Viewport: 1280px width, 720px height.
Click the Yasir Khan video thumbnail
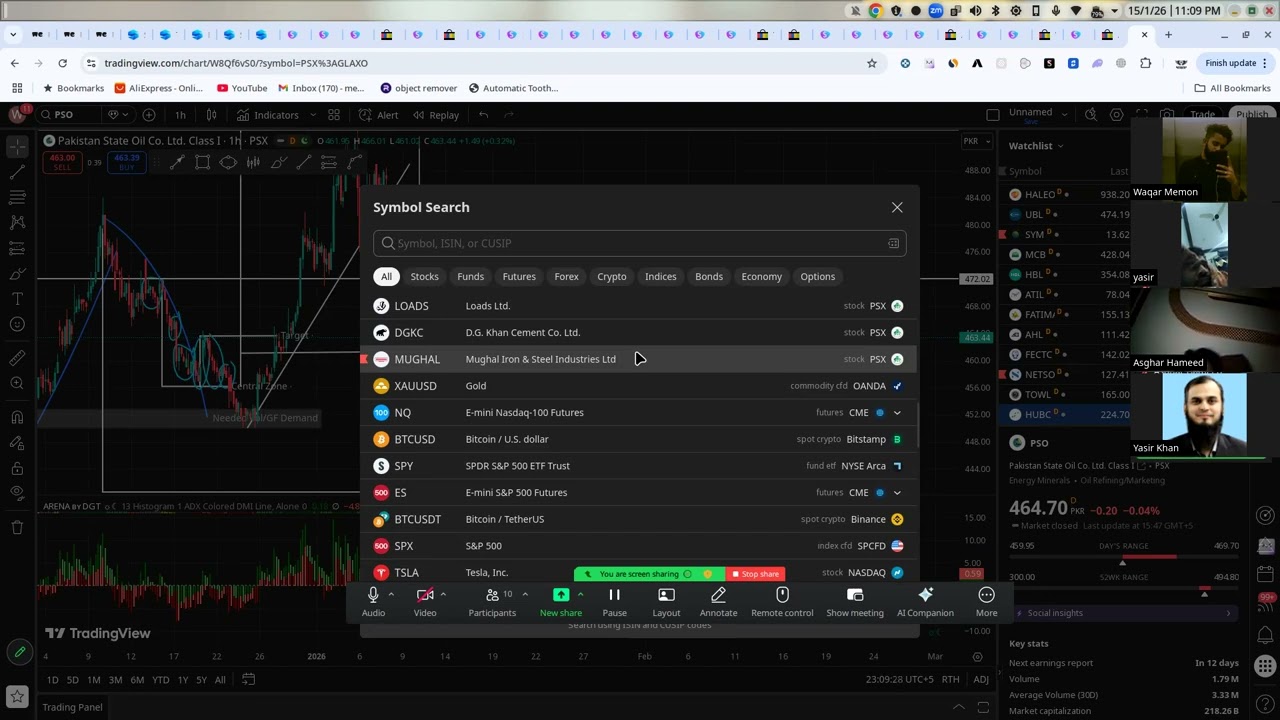1205,413
